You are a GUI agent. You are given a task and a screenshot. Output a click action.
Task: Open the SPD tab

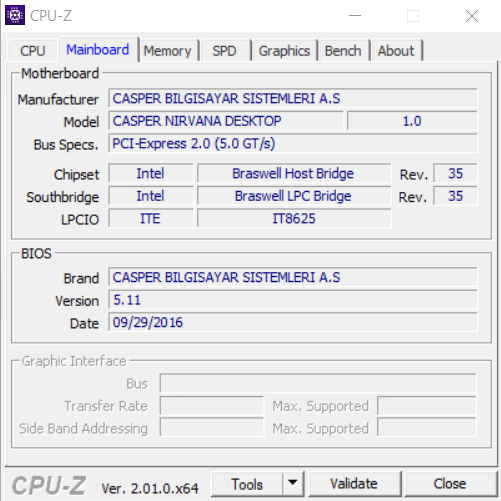[x=224, y=51]
